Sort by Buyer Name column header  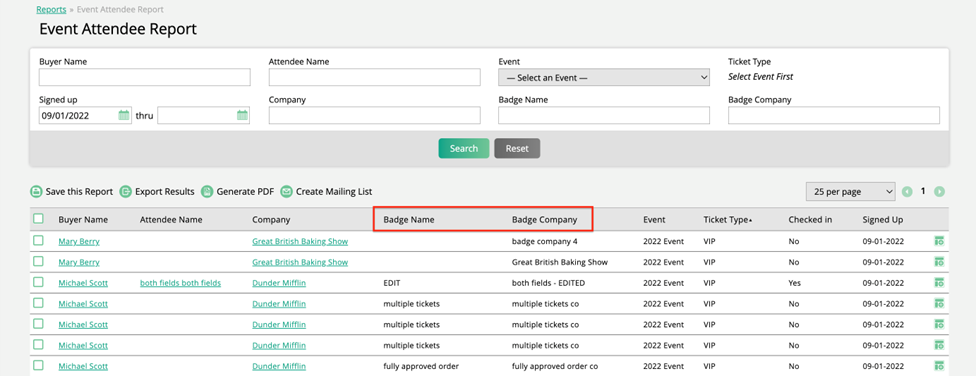[83, 220]
